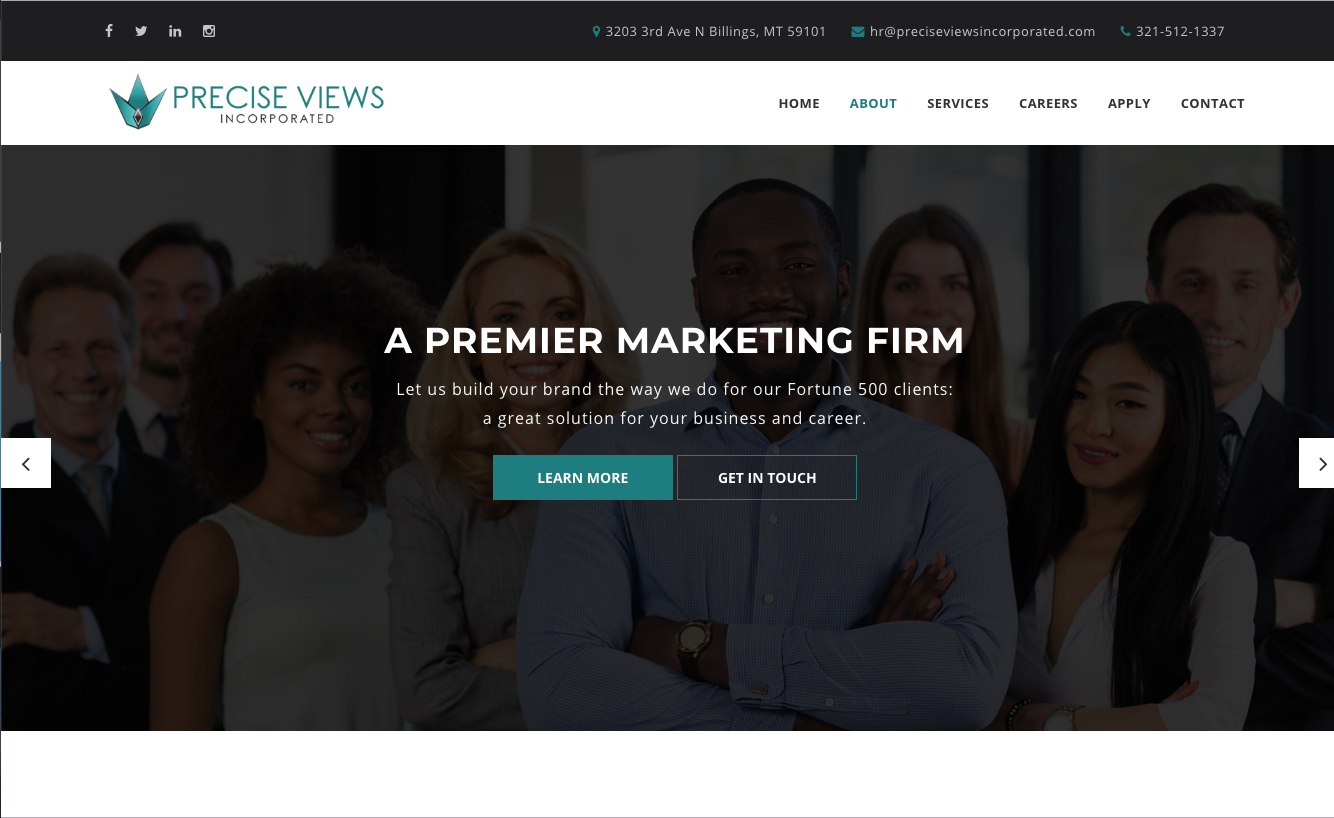Go to the Contact page

pos(1212,103)
